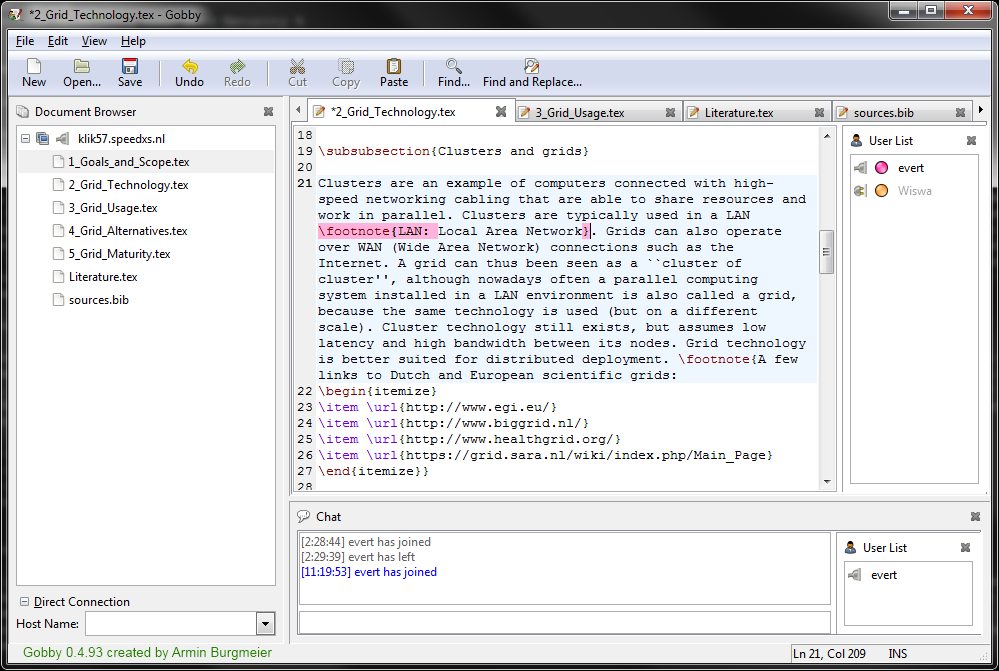Close the chat User List panel
The height and width of the screenshot is (671, 999).
[965, 547]
